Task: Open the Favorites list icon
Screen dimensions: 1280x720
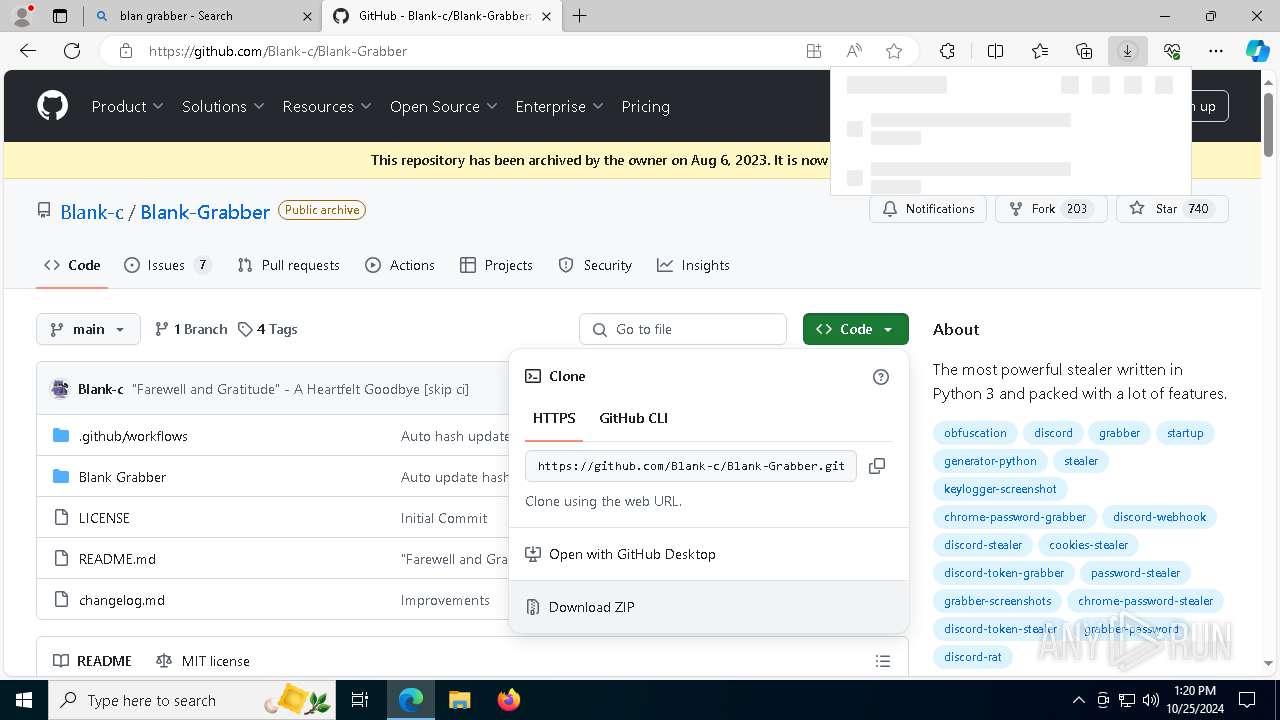Action: [1040, 51]
